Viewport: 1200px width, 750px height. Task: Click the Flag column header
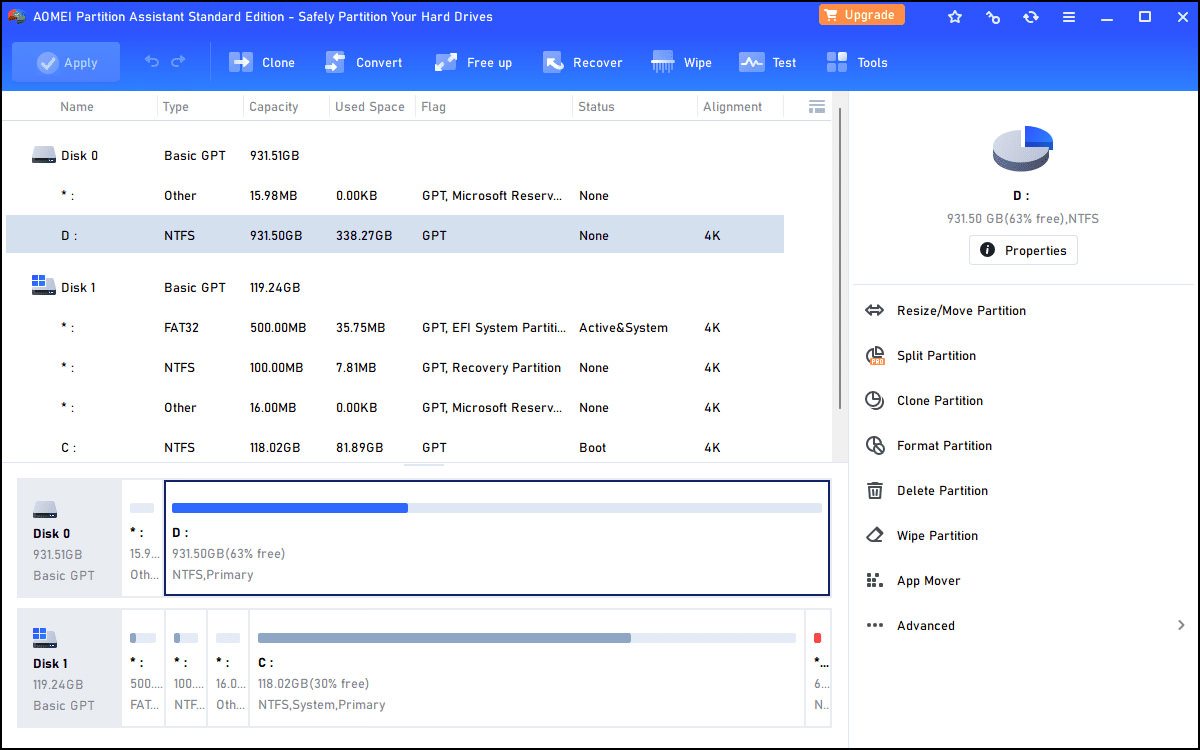pos(434,107)
